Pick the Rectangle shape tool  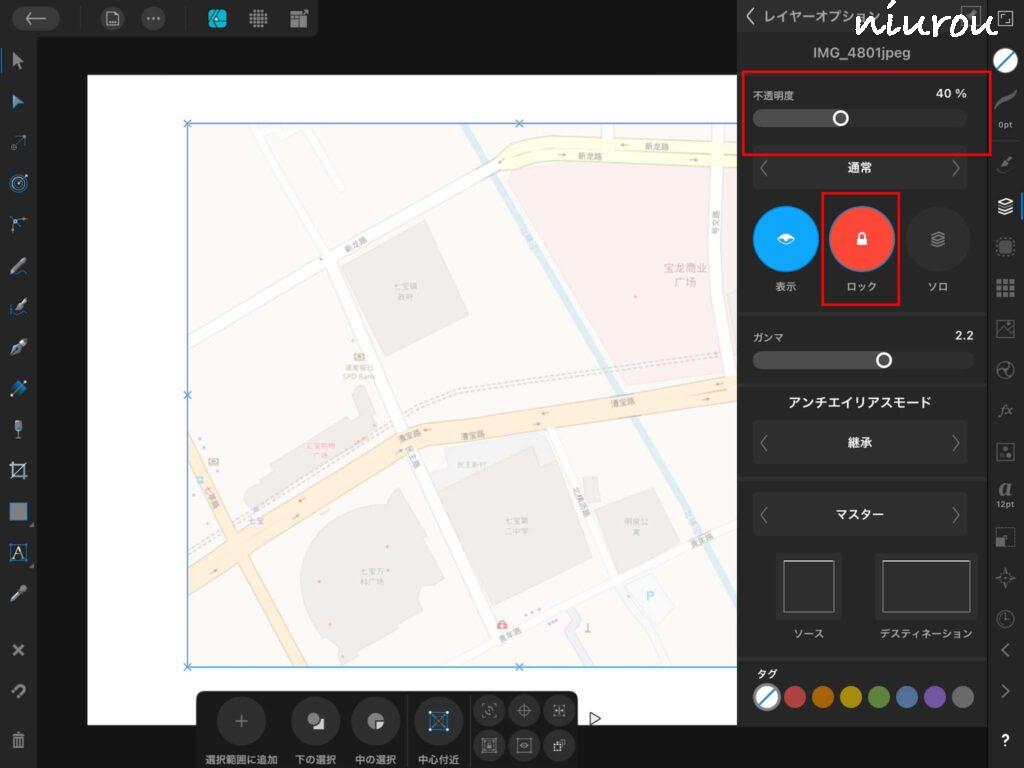(18, 511)
